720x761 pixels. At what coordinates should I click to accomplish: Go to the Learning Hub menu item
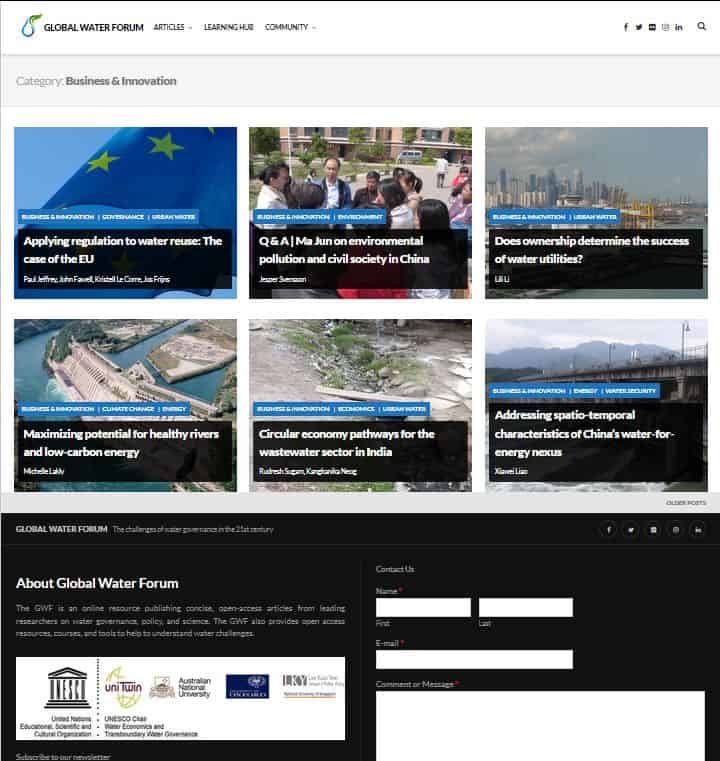click(228, 27)
